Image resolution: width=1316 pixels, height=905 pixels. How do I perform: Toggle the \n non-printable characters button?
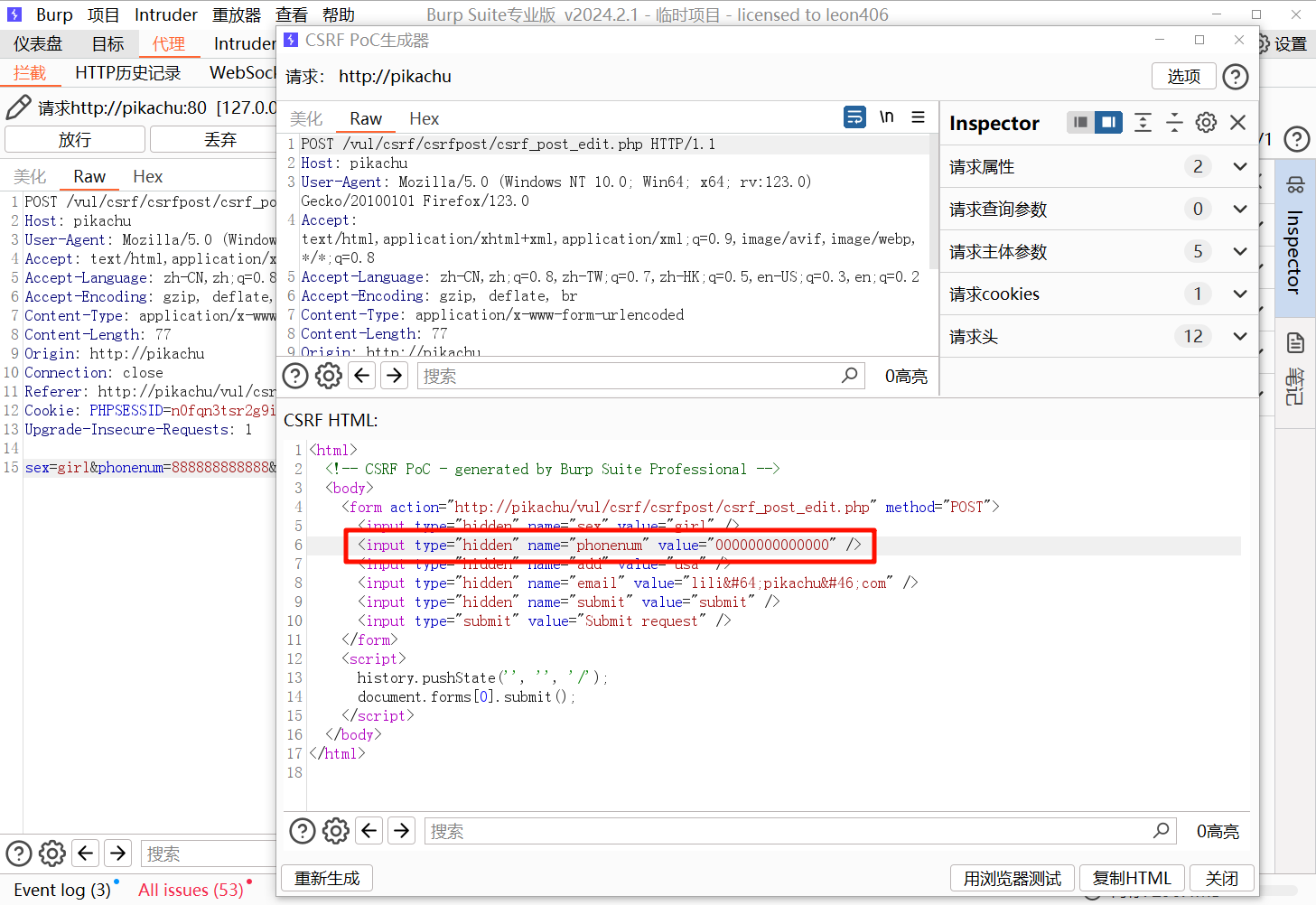(887, 117)
